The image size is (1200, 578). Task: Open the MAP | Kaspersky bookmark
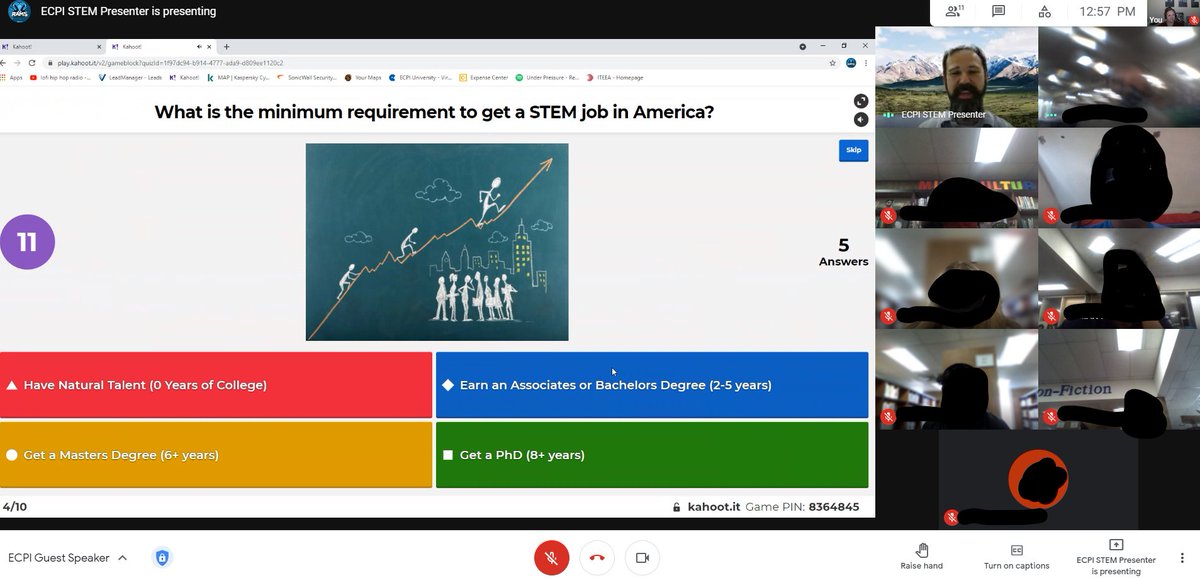tap(238, 77)
